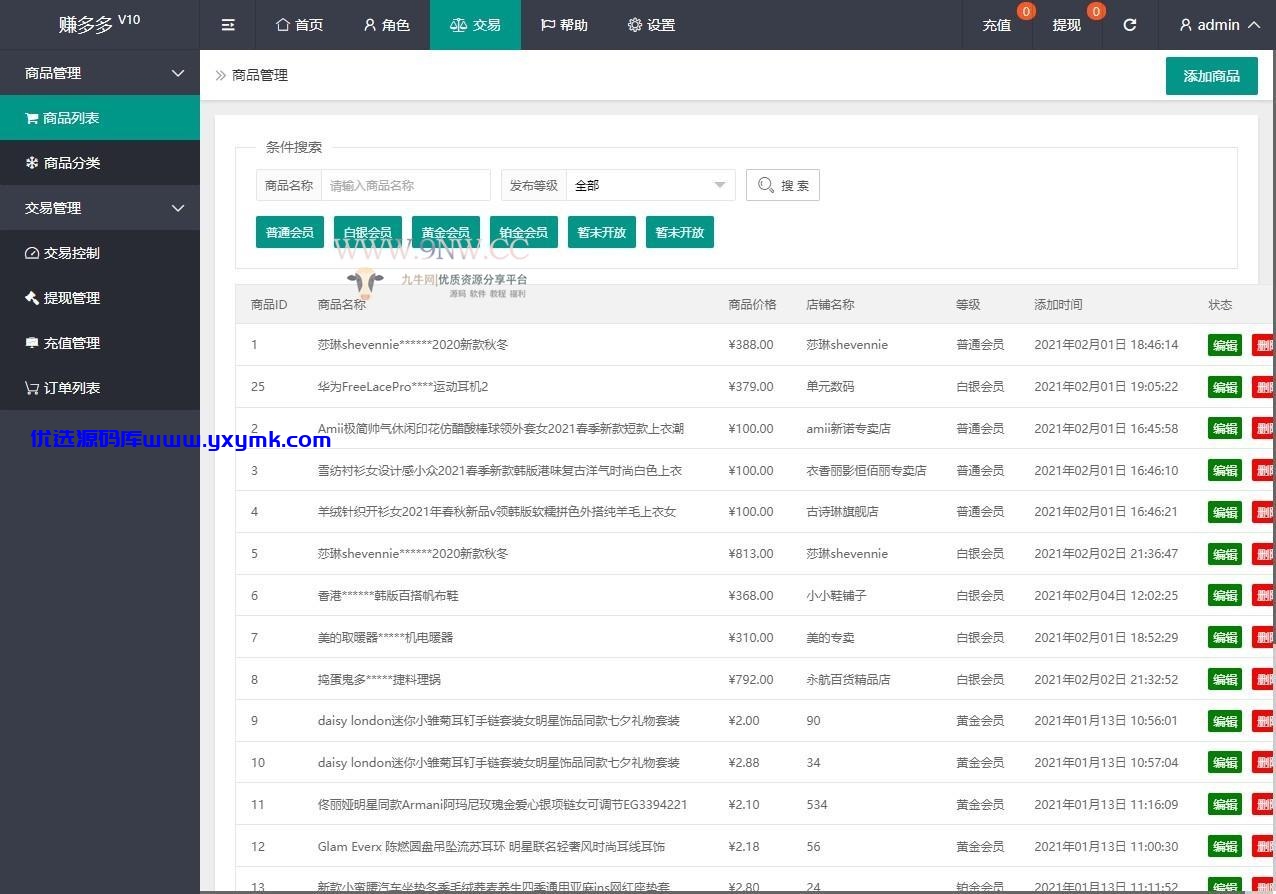Edit product 莎琳shevennie priced ¥388.00

pyautogui.click(x=1225, y=345)
